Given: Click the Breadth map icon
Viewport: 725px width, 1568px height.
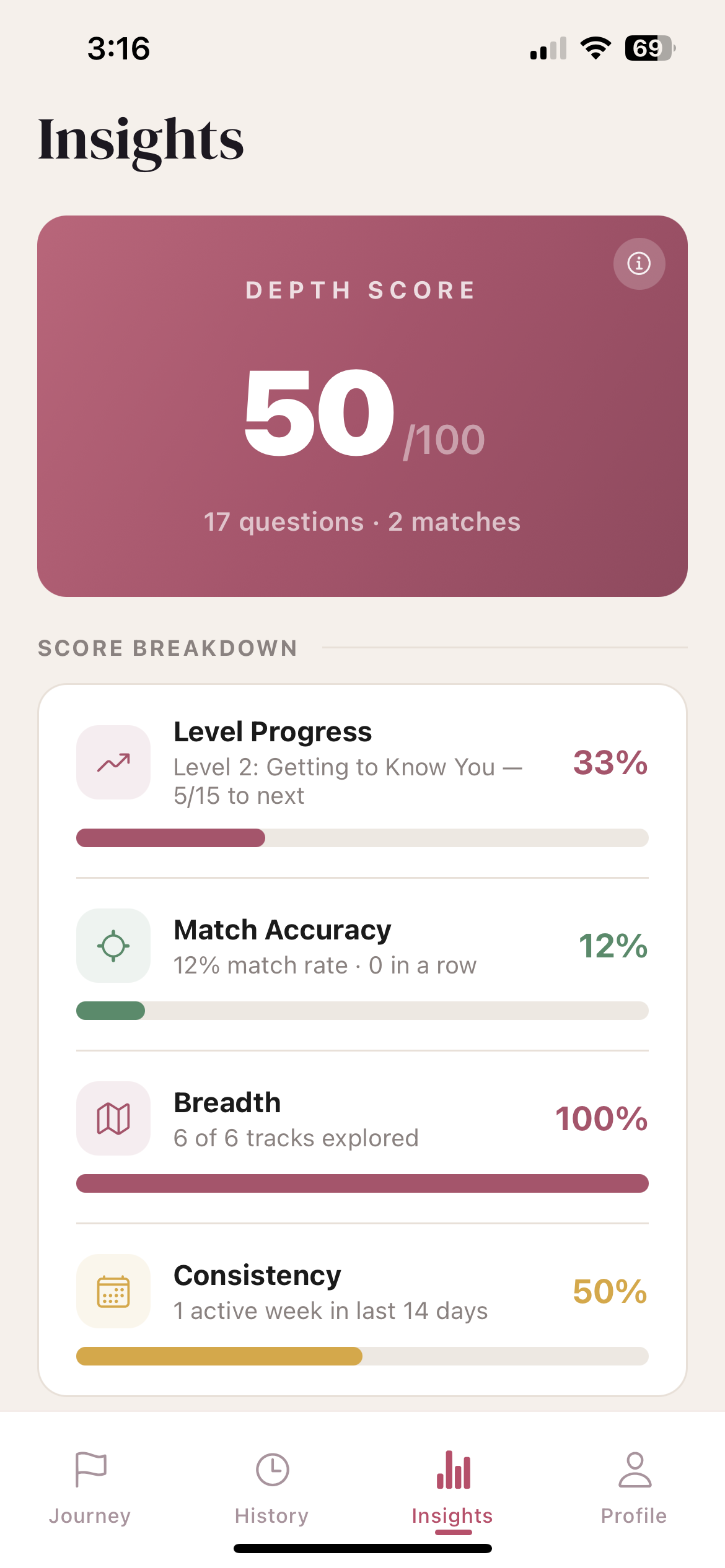Looking at the screenshot, I should pyautogui.click(x=113, y=1118).
